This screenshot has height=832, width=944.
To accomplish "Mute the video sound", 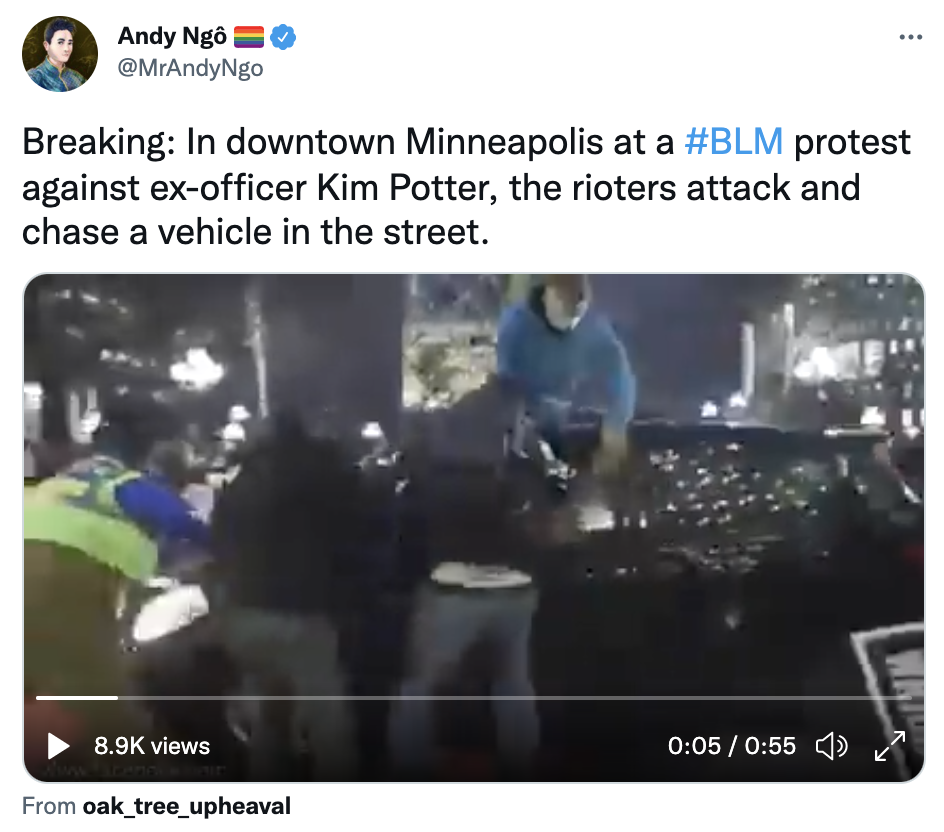I will 831,747.
